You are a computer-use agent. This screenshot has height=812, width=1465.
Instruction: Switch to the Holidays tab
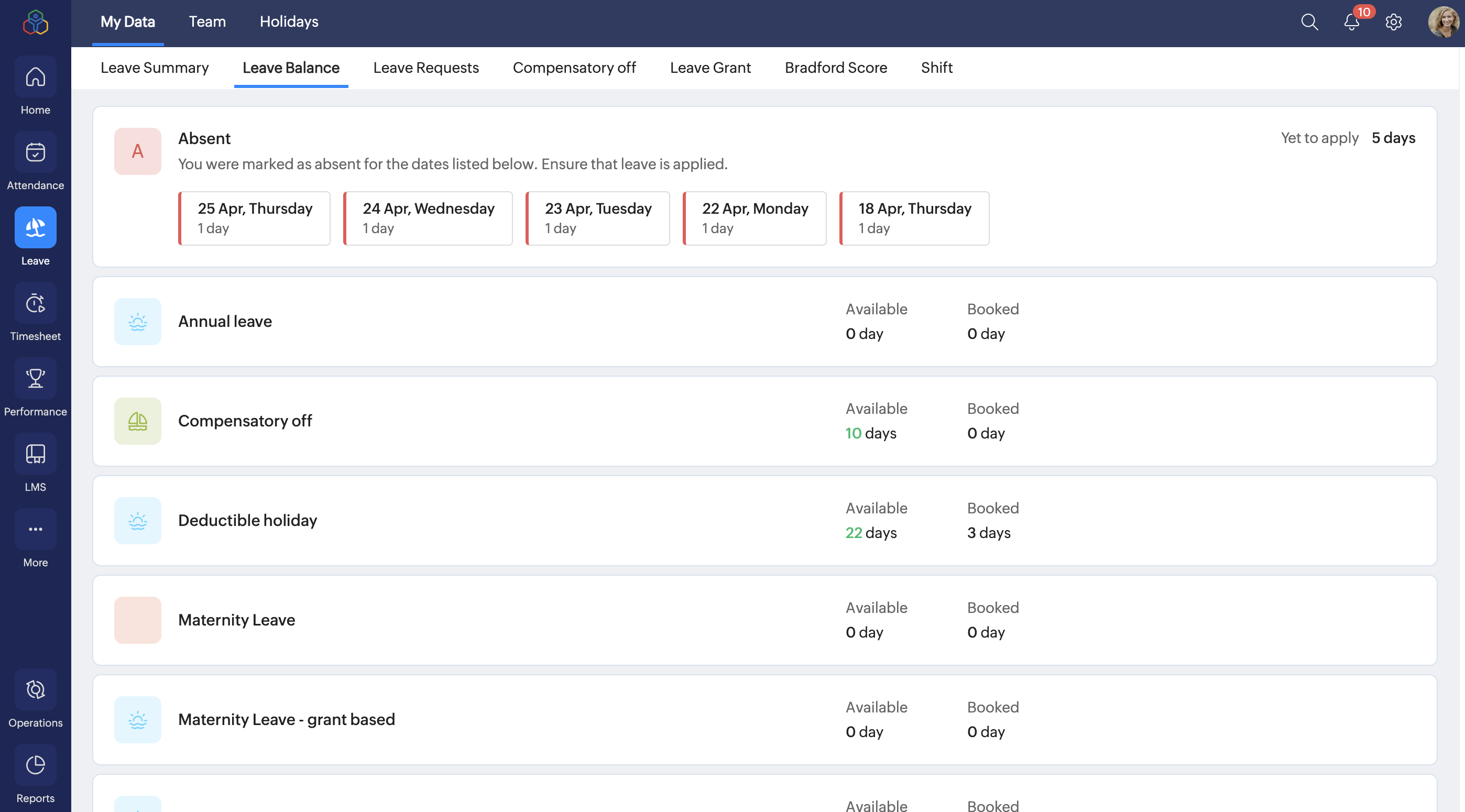pos(289,21)
